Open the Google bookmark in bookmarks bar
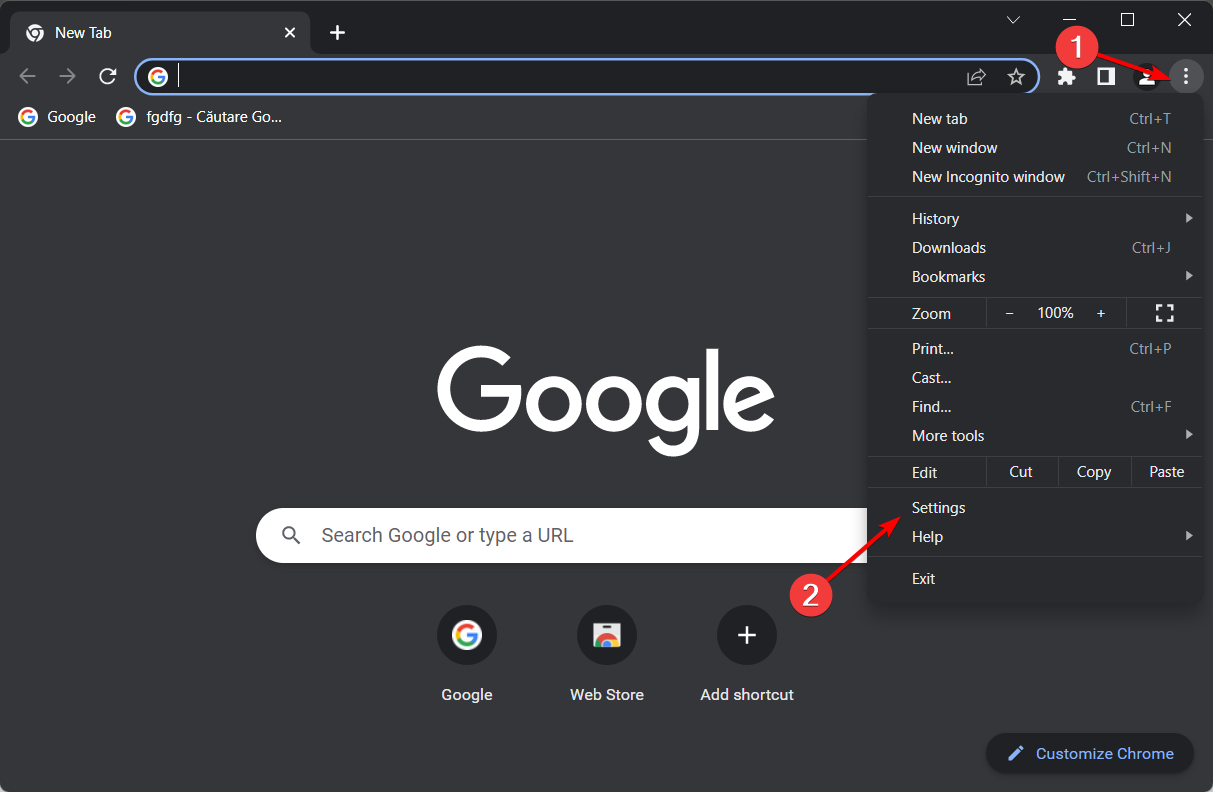The image size is (1213, 792). click(57, 117)
